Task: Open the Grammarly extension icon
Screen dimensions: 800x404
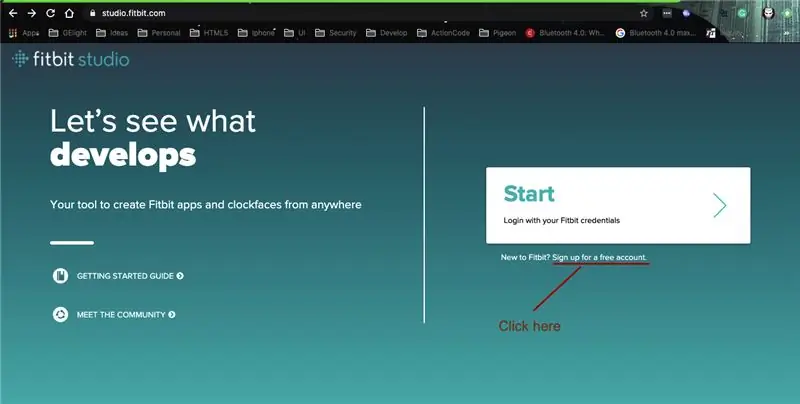Action: (742, 14)
